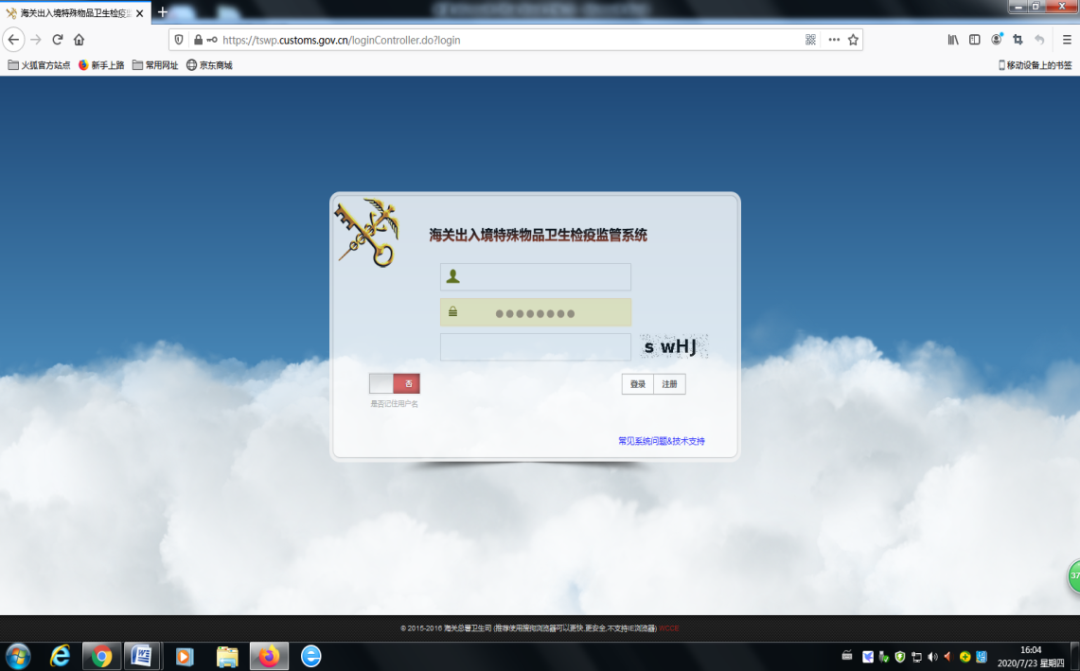Open a new browser tab
Screen dimensions: 1080x671
coord(163,12)
